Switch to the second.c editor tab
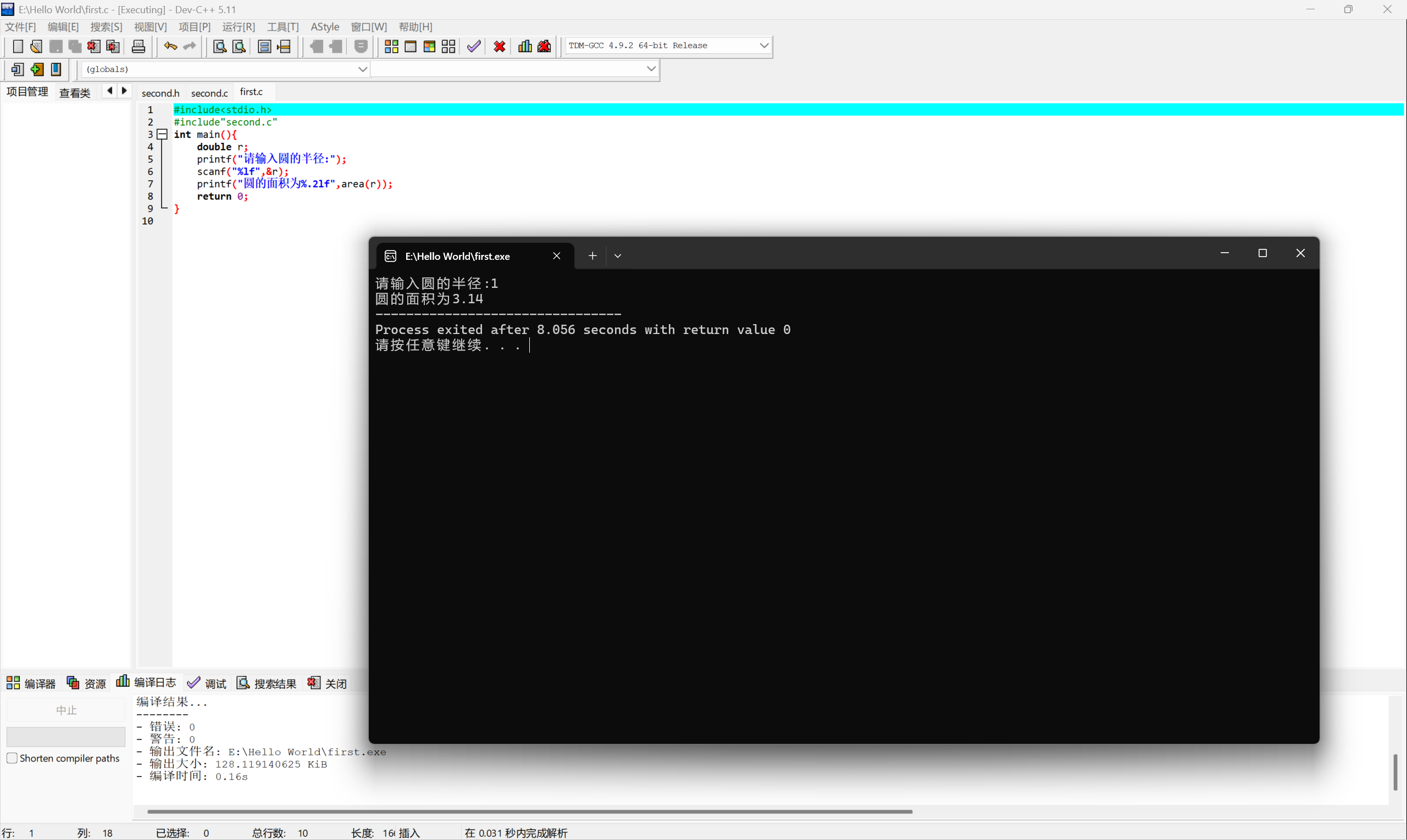The height and width of the screenshot is (840, 1407). 209,92
